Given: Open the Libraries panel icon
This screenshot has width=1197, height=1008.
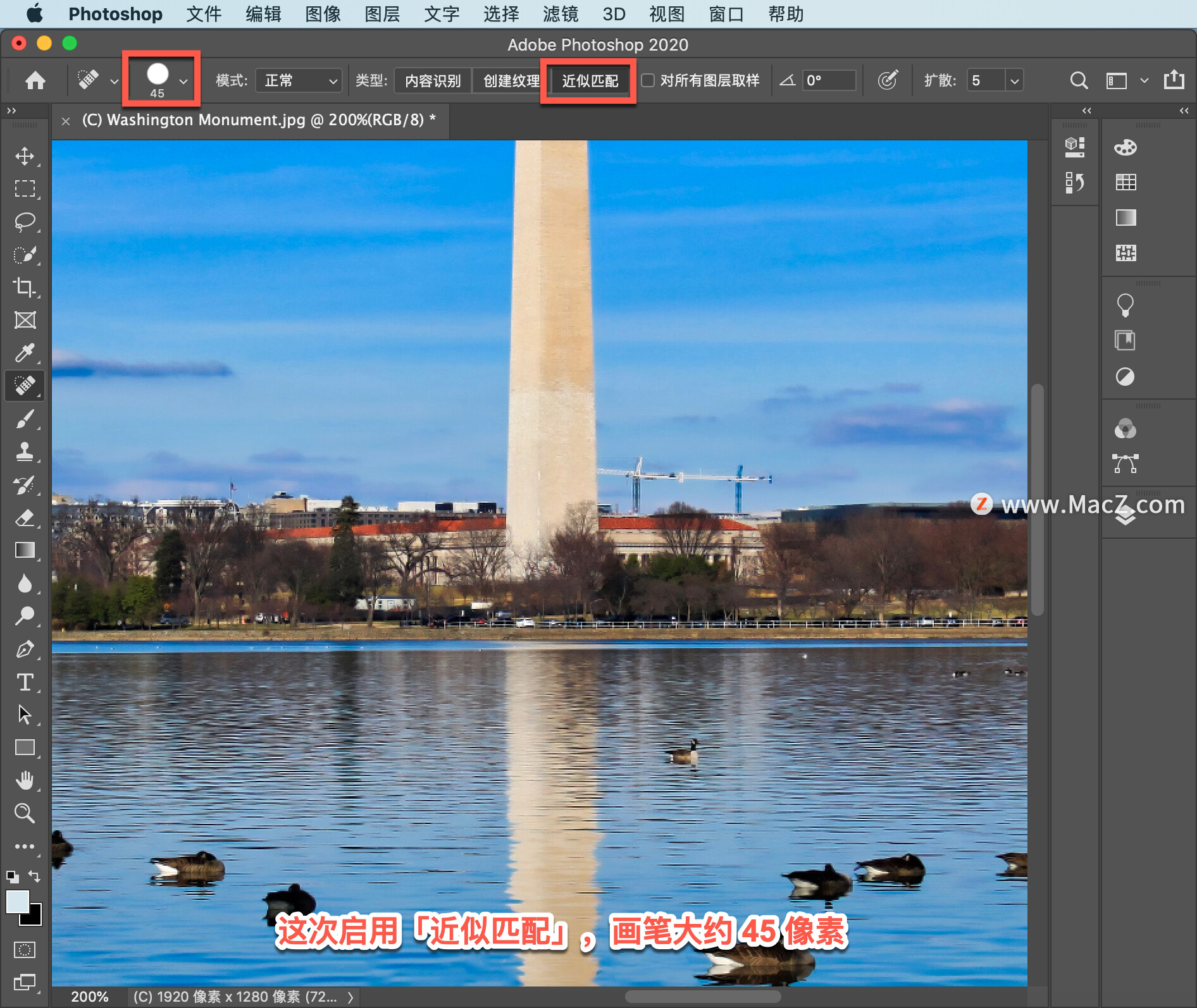Looking at the screenshot, I should [1125, 340].
